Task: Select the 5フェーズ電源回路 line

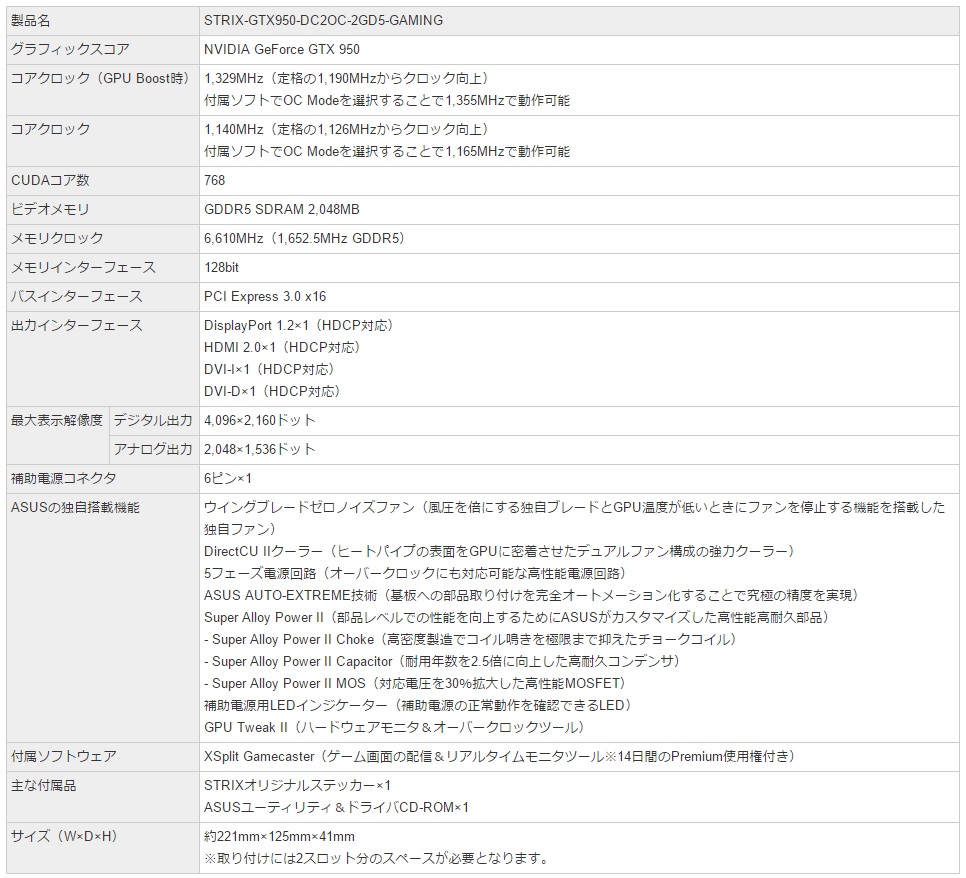Action: [x=416, y=573]
